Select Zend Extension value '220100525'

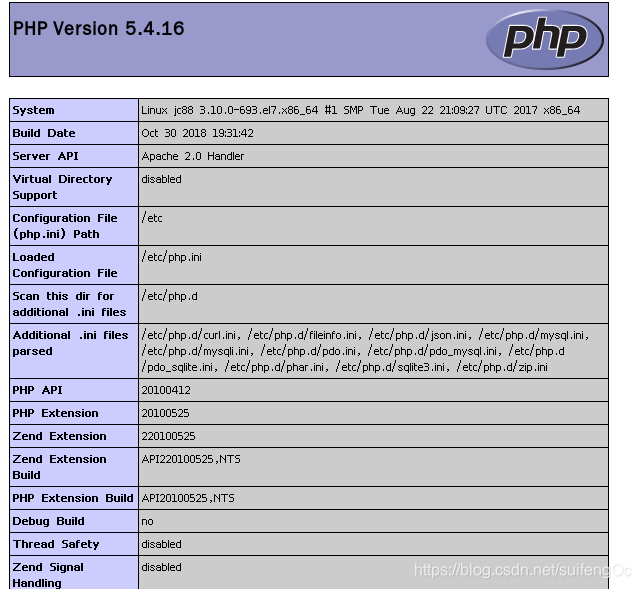(x=168, y=436)
